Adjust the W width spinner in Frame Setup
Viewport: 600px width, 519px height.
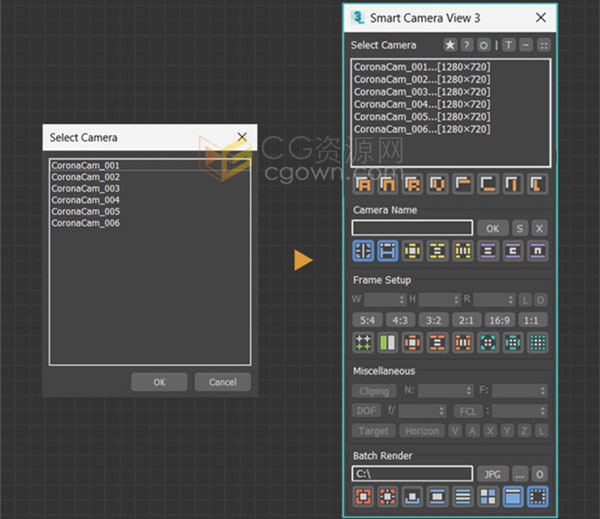[385, 300]
